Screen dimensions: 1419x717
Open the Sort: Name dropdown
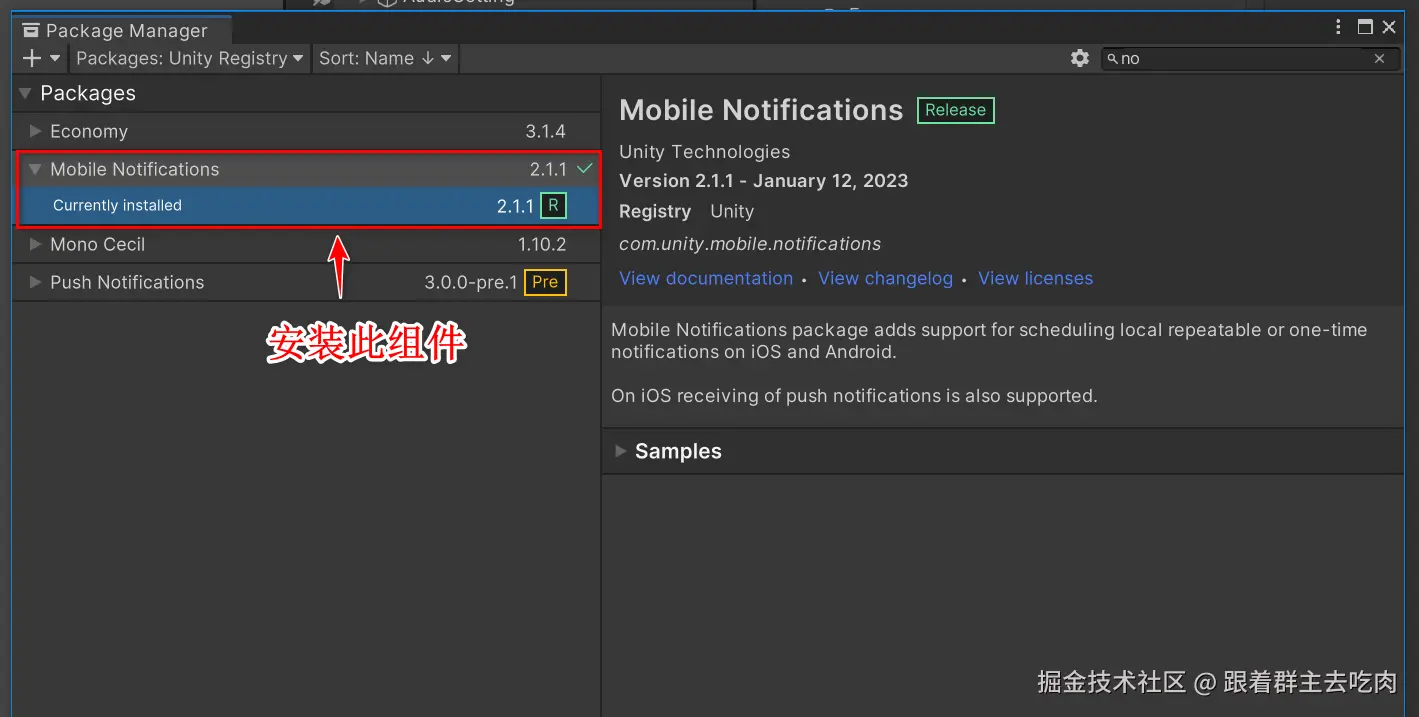385,58
